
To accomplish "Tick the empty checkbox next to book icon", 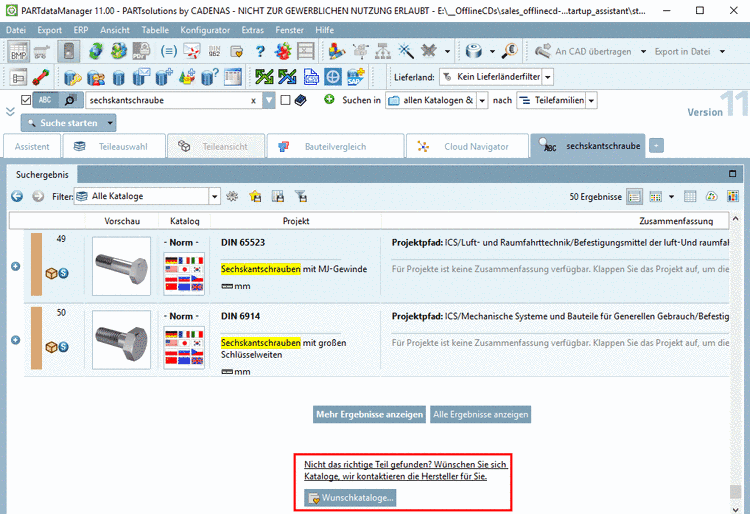I will click(x=286, y=100).
